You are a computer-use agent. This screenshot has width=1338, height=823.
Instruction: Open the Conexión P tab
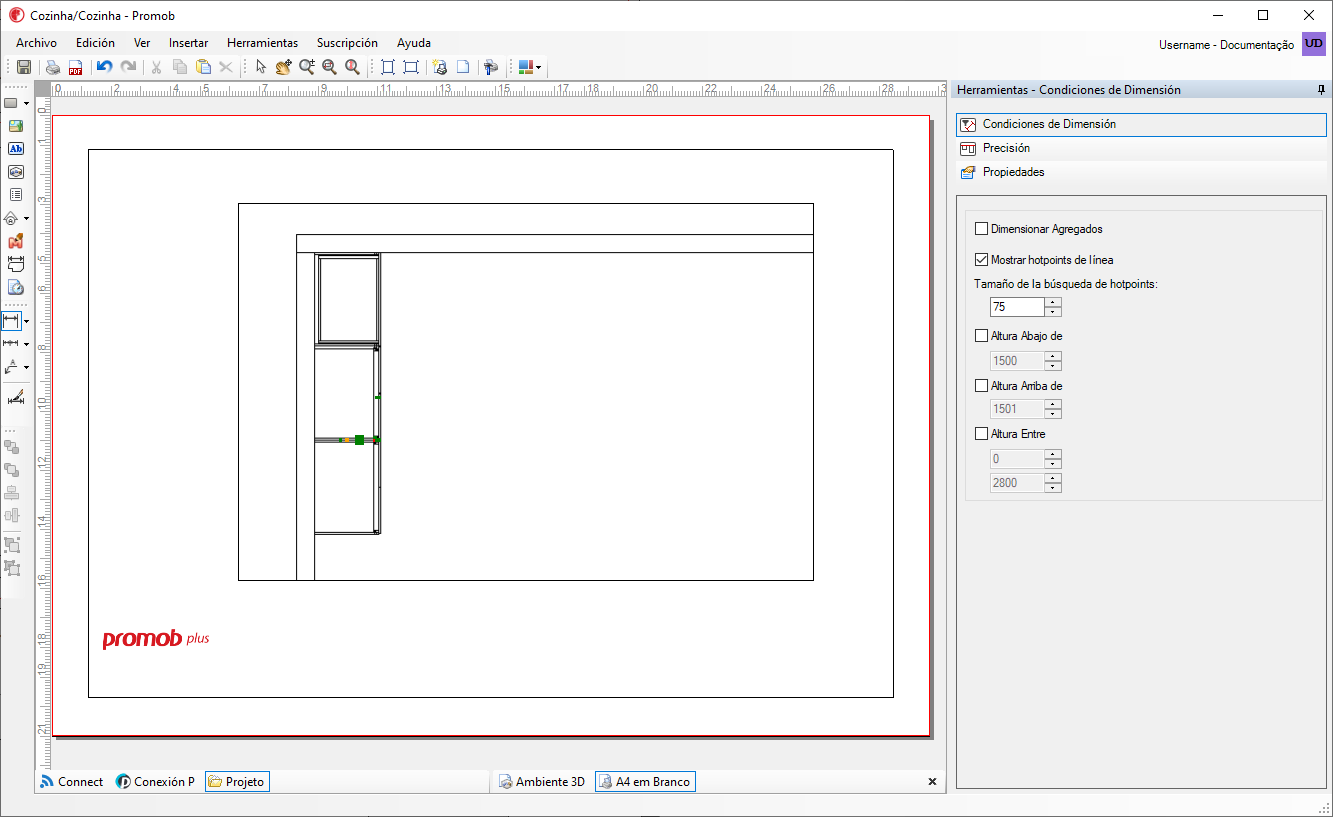point(155,782)
